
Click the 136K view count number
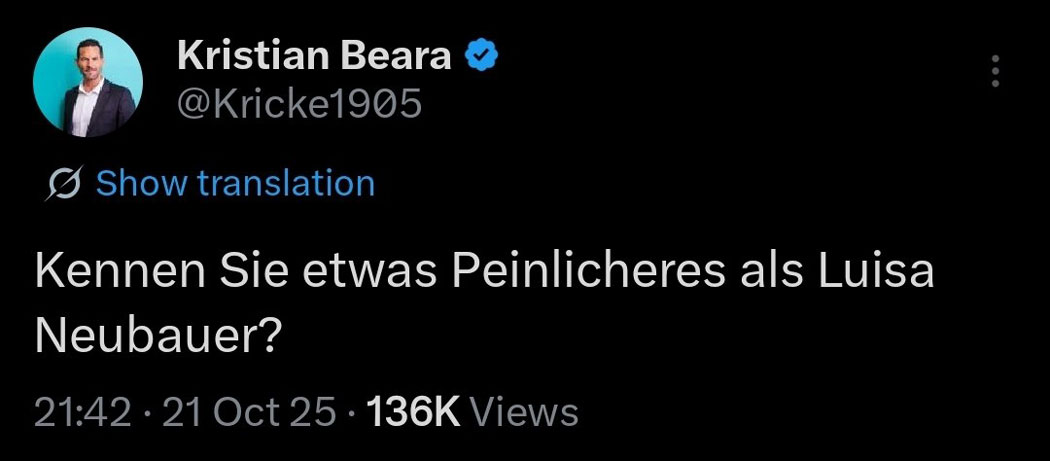coord(412,411)
